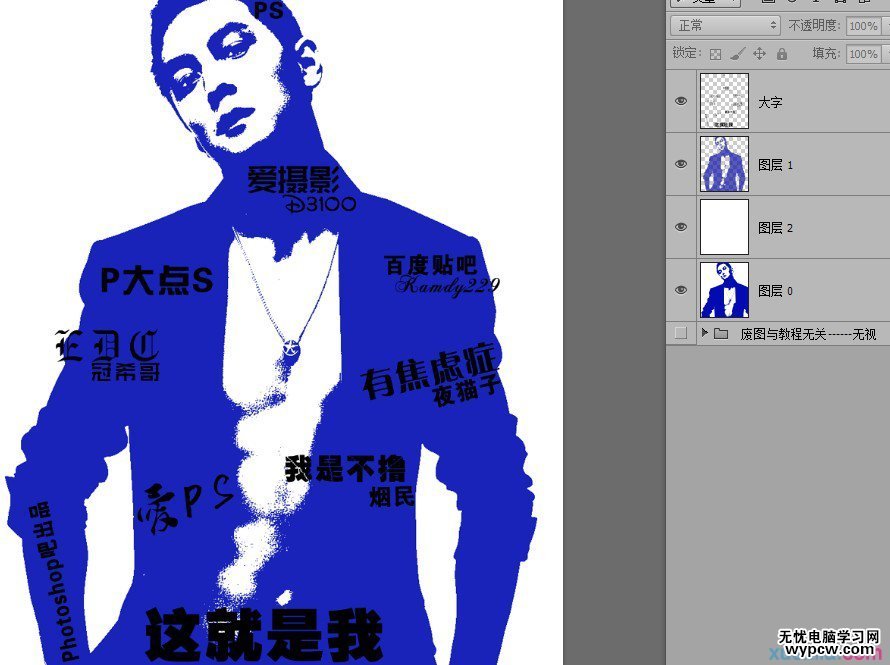Click the 图层 1 layer name
This screenshot has width=890, height=665.
[x=775, y=165]
